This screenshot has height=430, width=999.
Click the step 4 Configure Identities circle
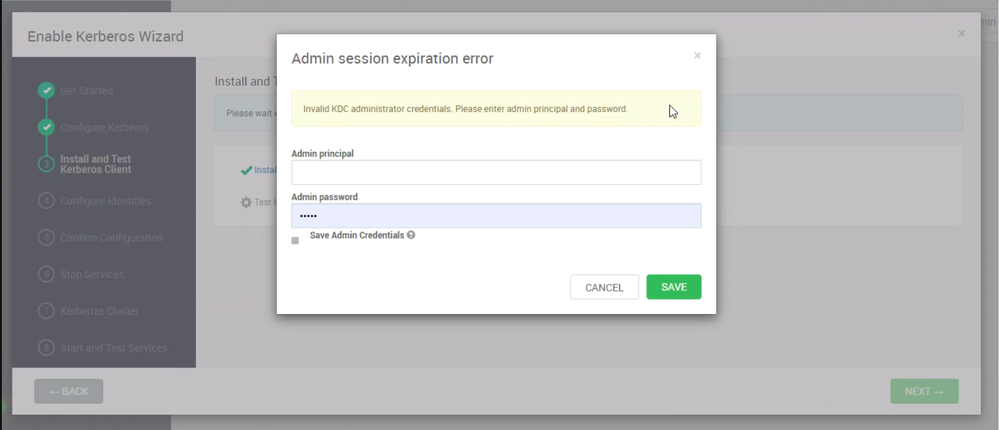pyautogui.click(x=46, y=201)
